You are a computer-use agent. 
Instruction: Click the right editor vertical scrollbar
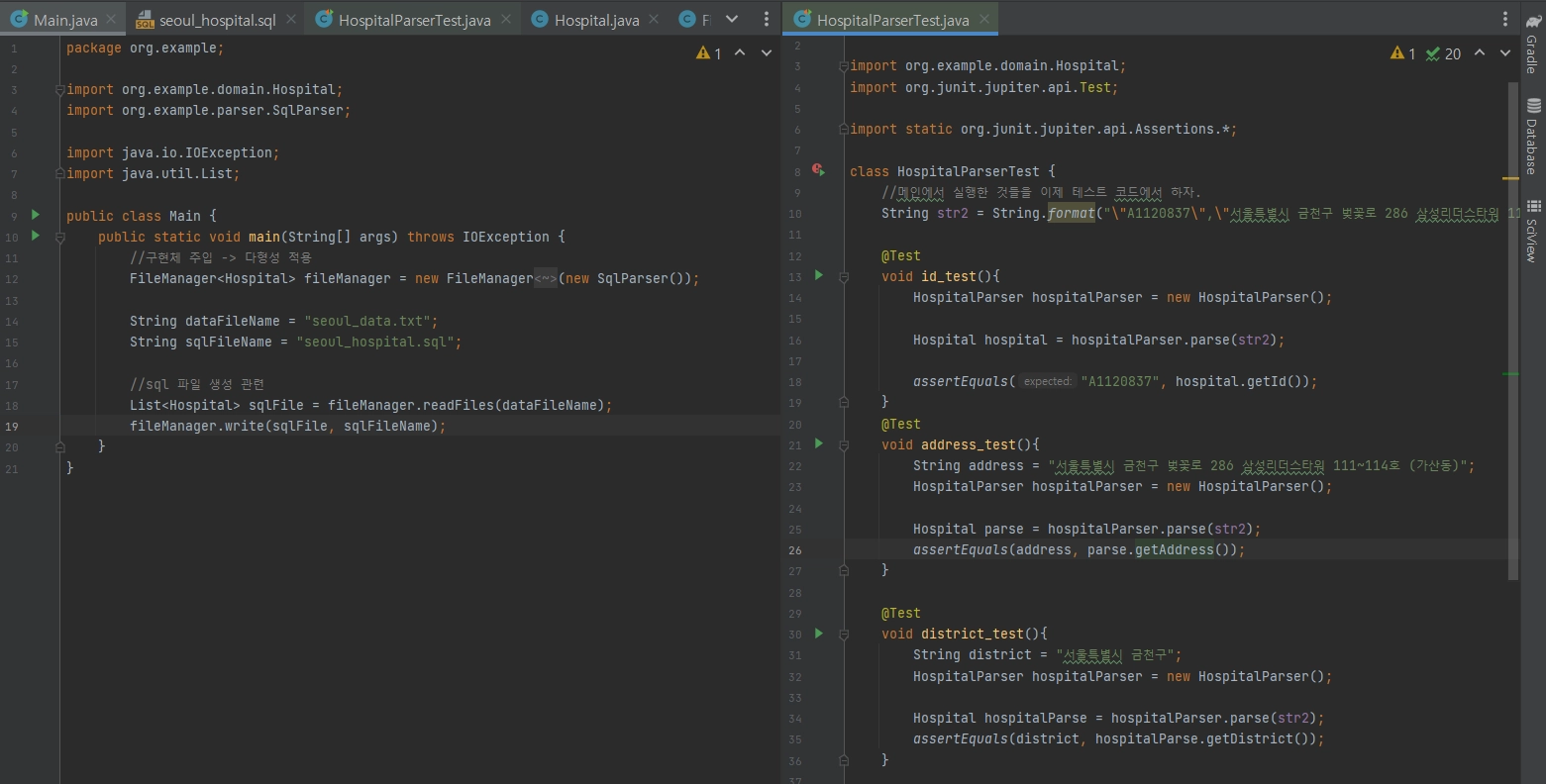point(1512,327)
